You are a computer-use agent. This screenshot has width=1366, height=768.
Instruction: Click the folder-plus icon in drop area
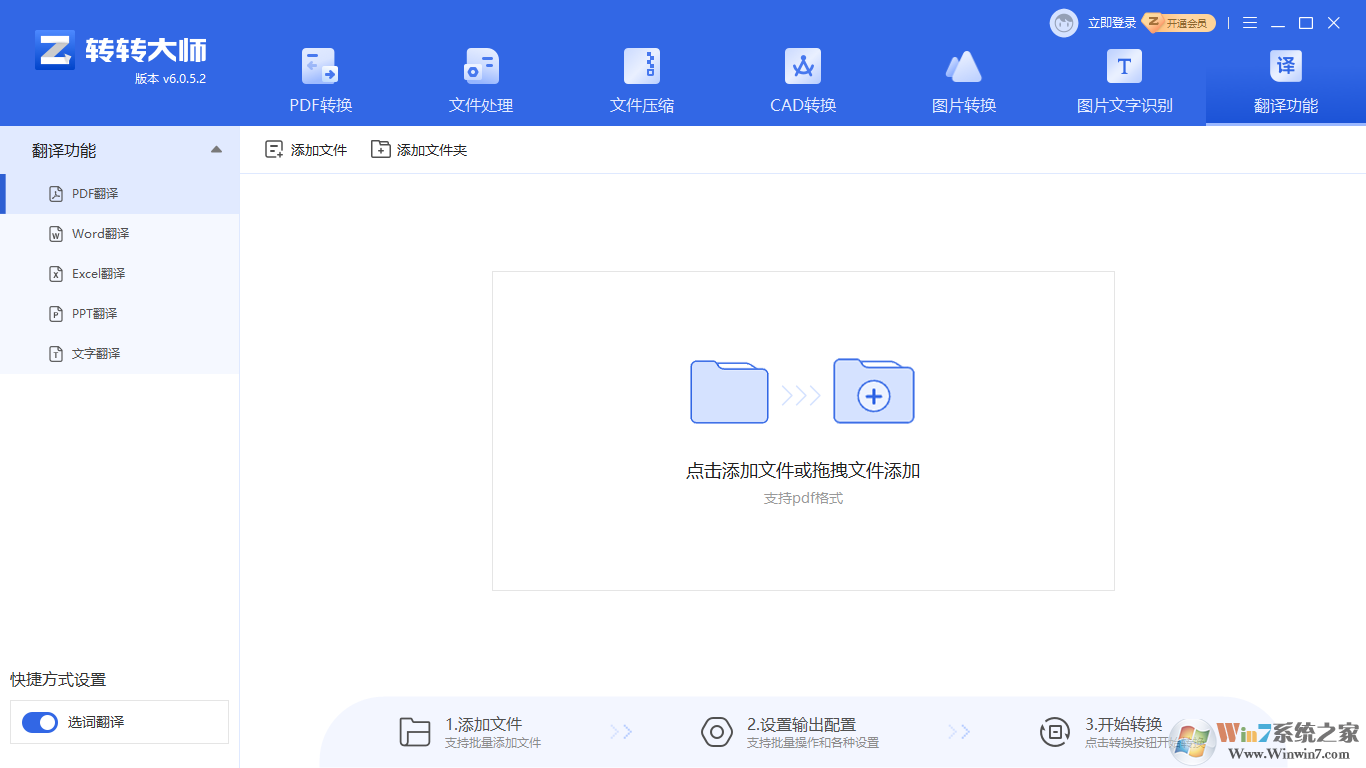[x=874, y=391]
